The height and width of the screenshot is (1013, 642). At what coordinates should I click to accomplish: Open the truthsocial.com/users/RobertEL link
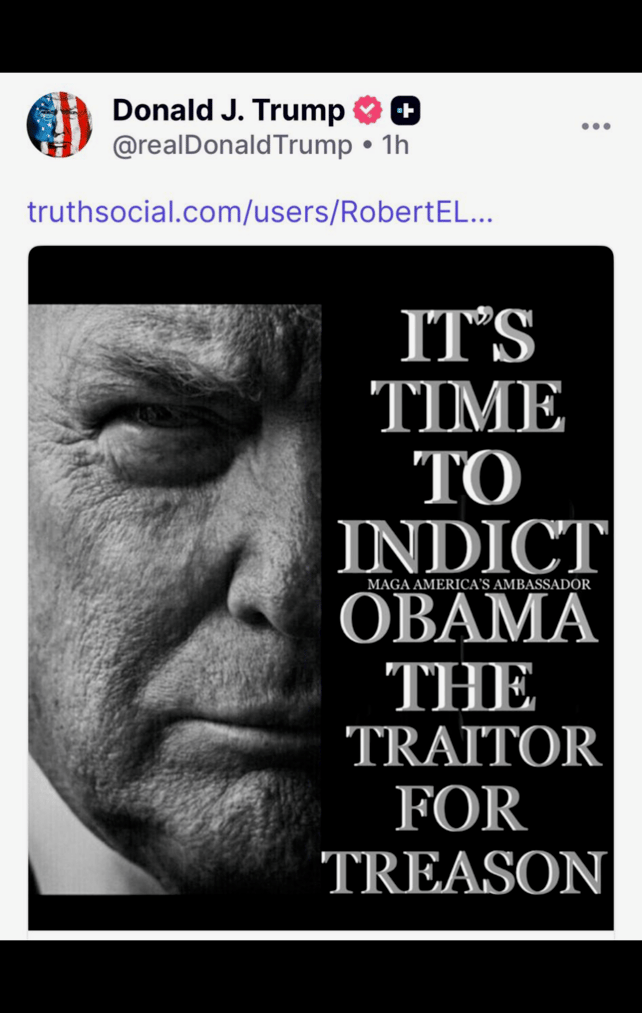(x=260, y=212)
